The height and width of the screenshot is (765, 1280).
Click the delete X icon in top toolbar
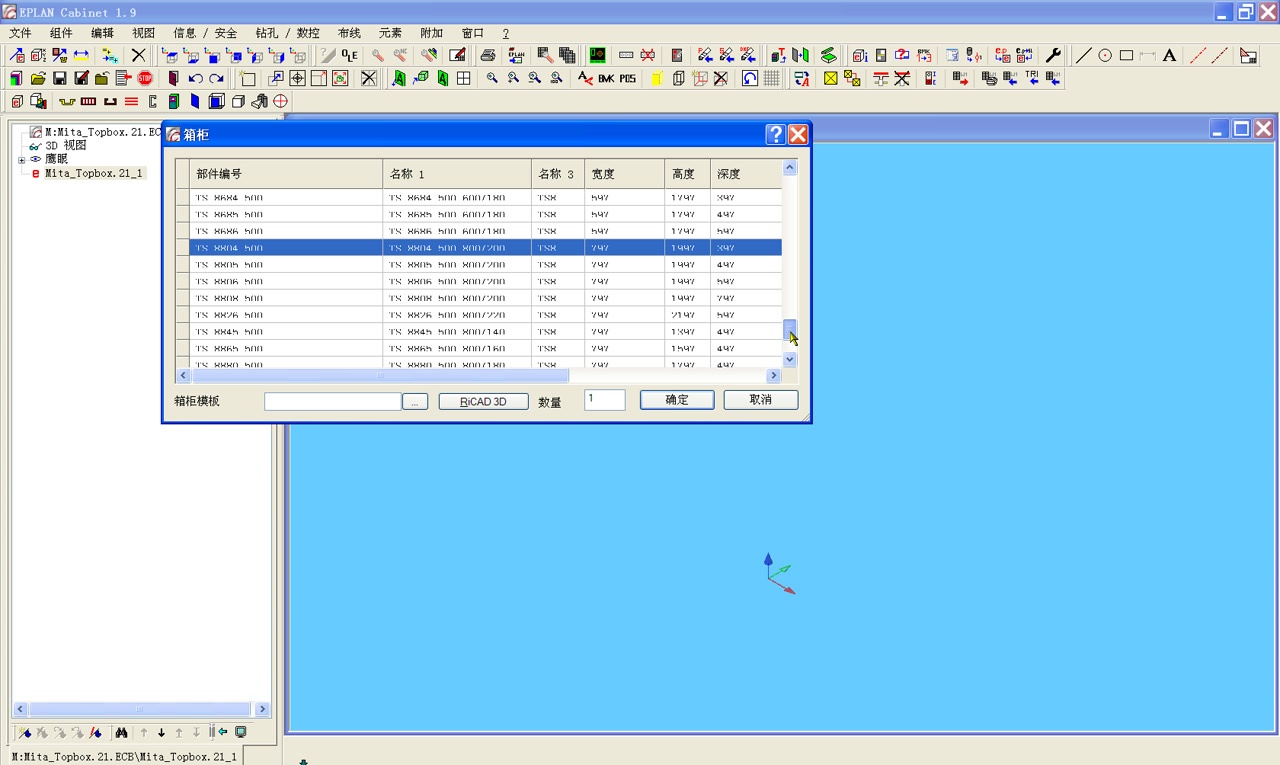tap(138, 56)
